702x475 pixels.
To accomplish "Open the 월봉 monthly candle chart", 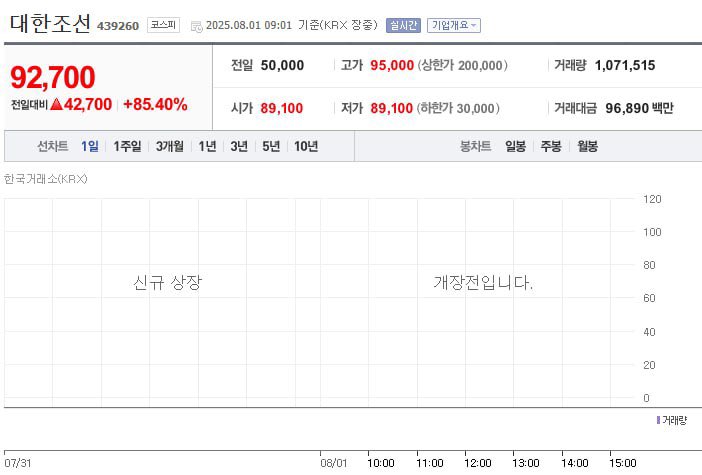I will (x=587, y=146).
